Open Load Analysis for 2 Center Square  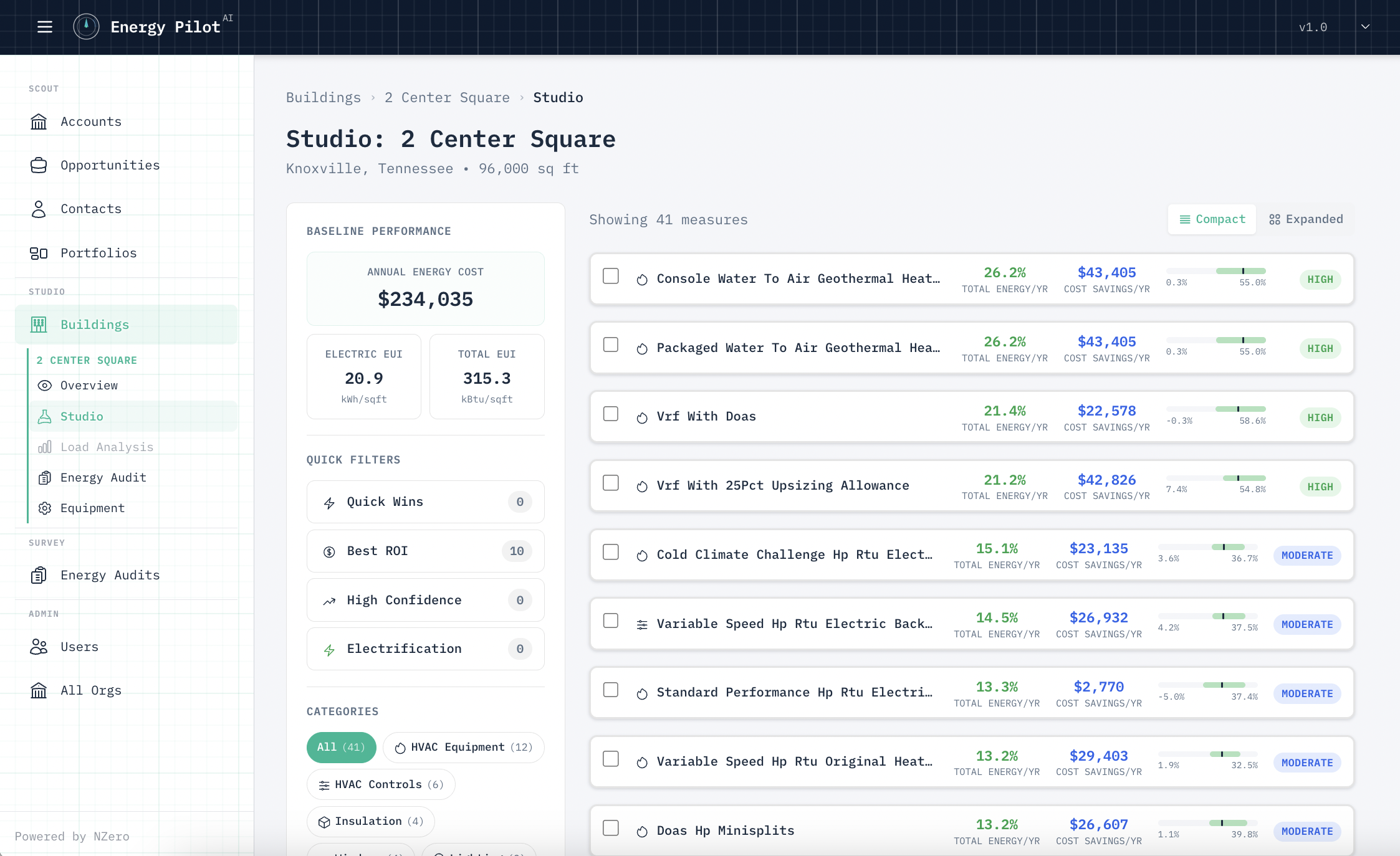[x=107, y=447]
